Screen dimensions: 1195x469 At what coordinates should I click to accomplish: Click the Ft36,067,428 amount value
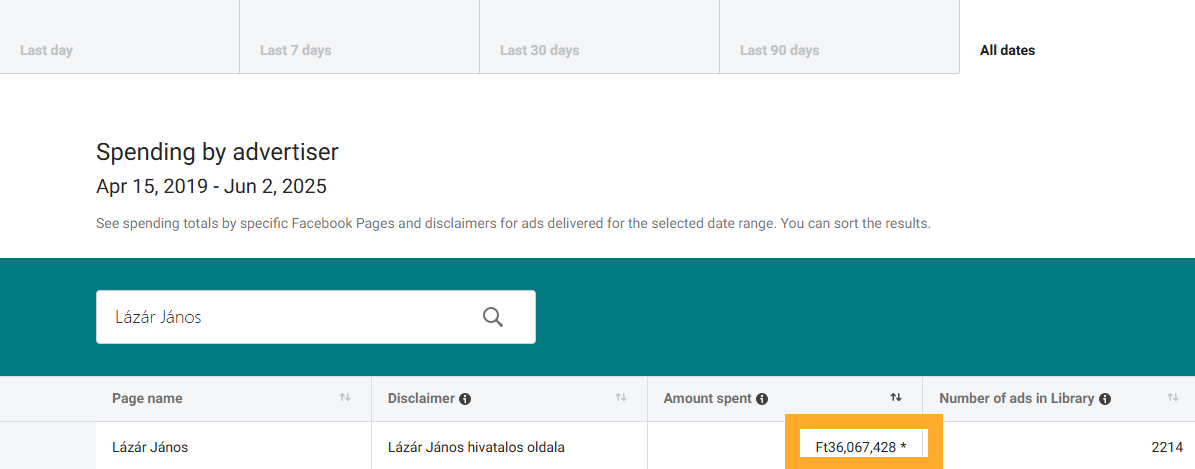[x=861, y=447]
